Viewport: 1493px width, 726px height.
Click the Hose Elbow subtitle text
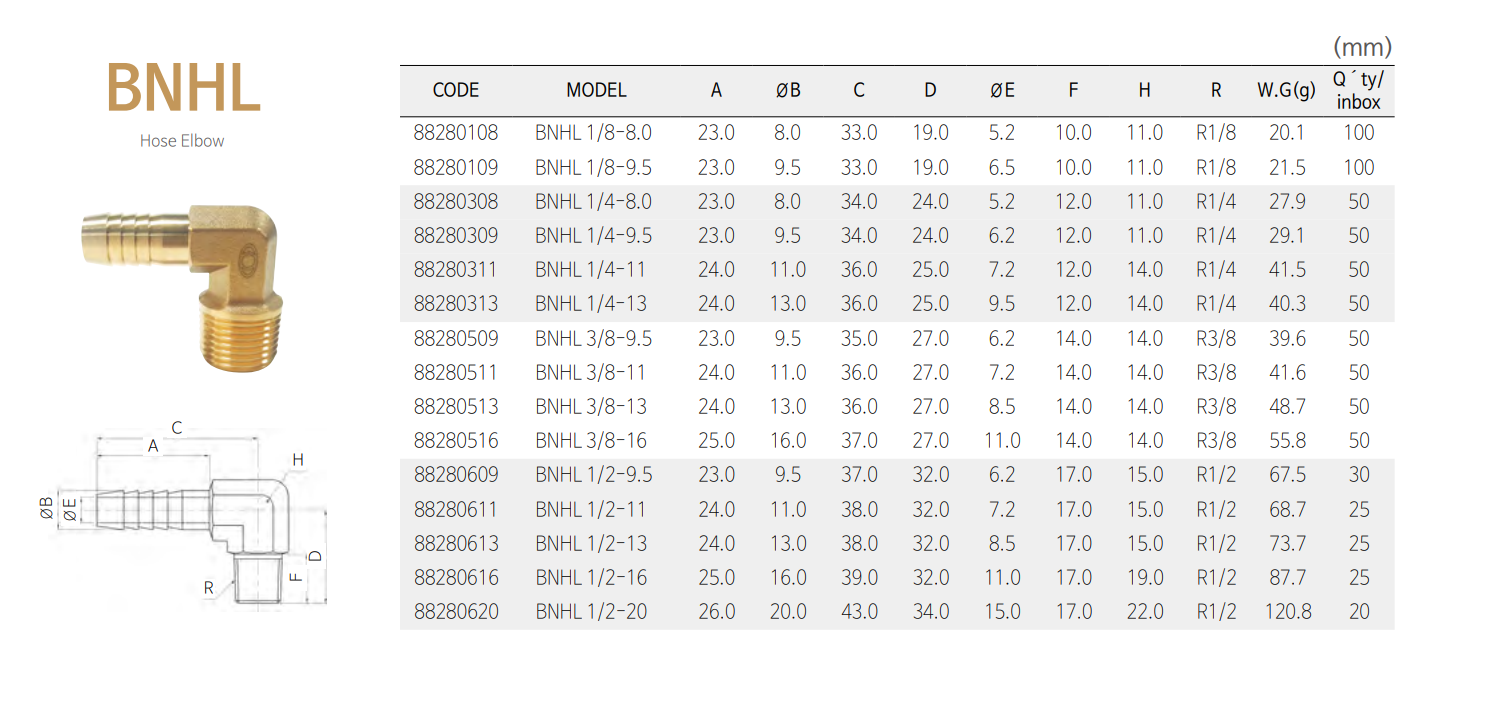click(x=182, y=141)
